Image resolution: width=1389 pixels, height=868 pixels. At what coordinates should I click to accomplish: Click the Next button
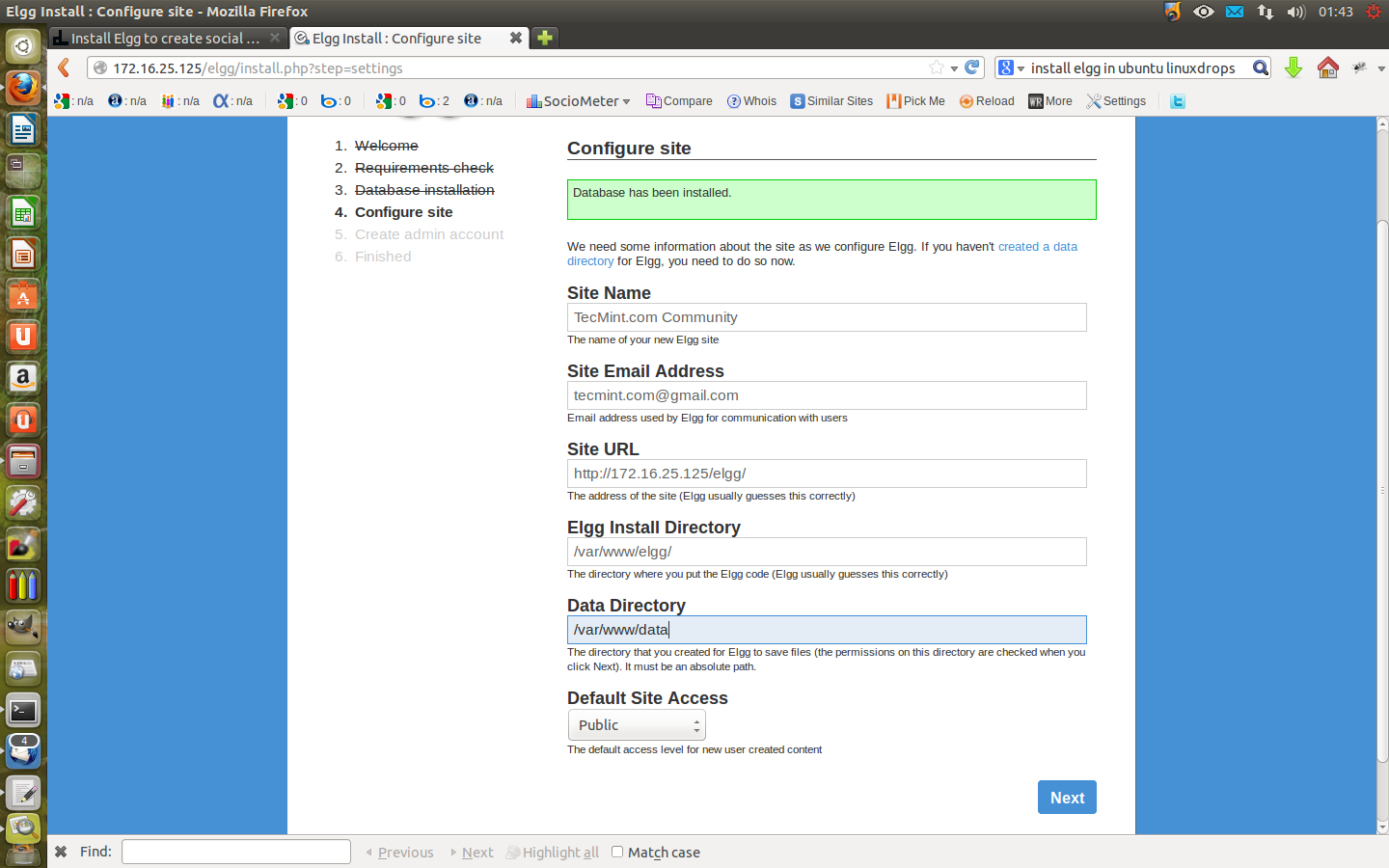1067,798
